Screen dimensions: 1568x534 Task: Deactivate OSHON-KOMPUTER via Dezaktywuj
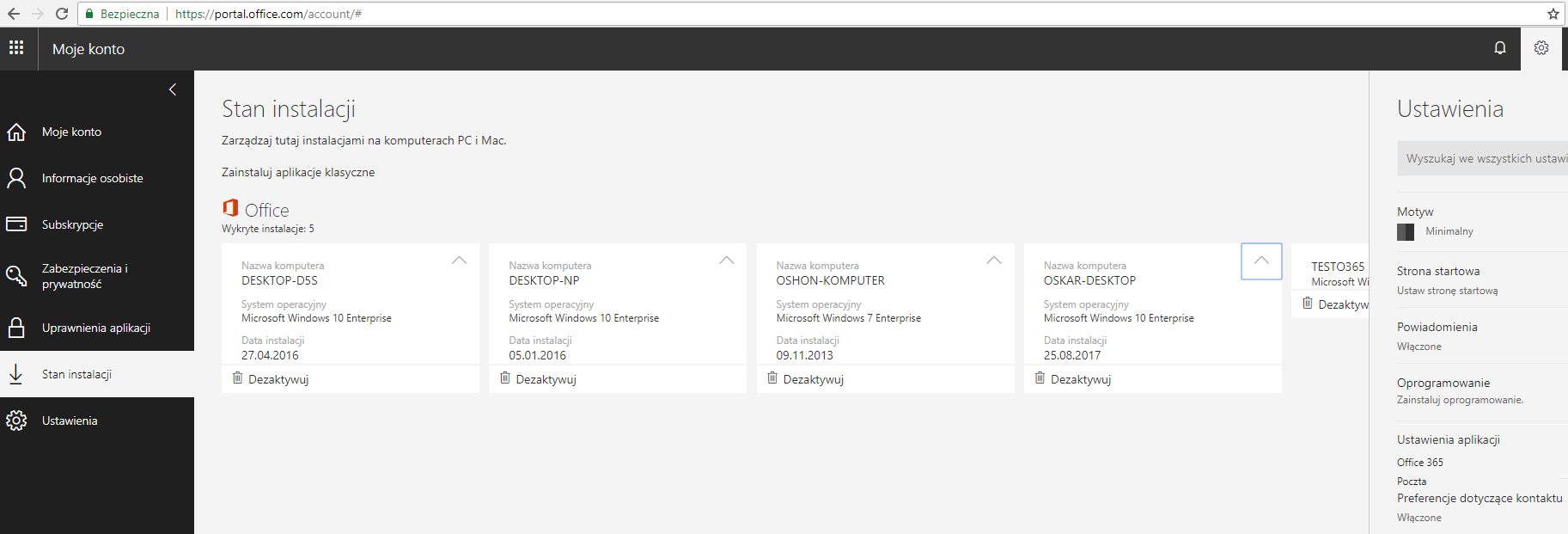(x=813, y=379)
